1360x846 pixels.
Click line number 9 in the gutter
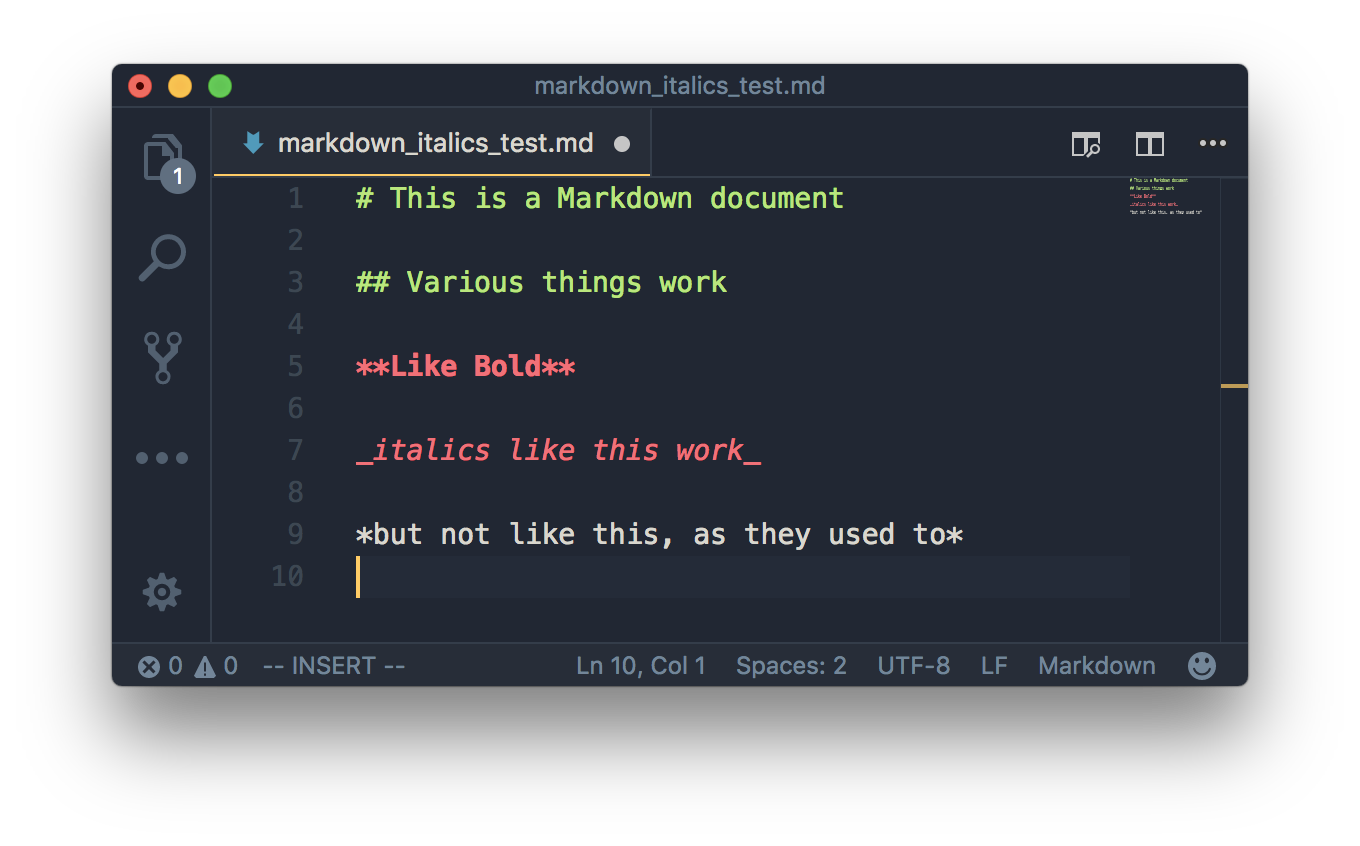point(294,533)
